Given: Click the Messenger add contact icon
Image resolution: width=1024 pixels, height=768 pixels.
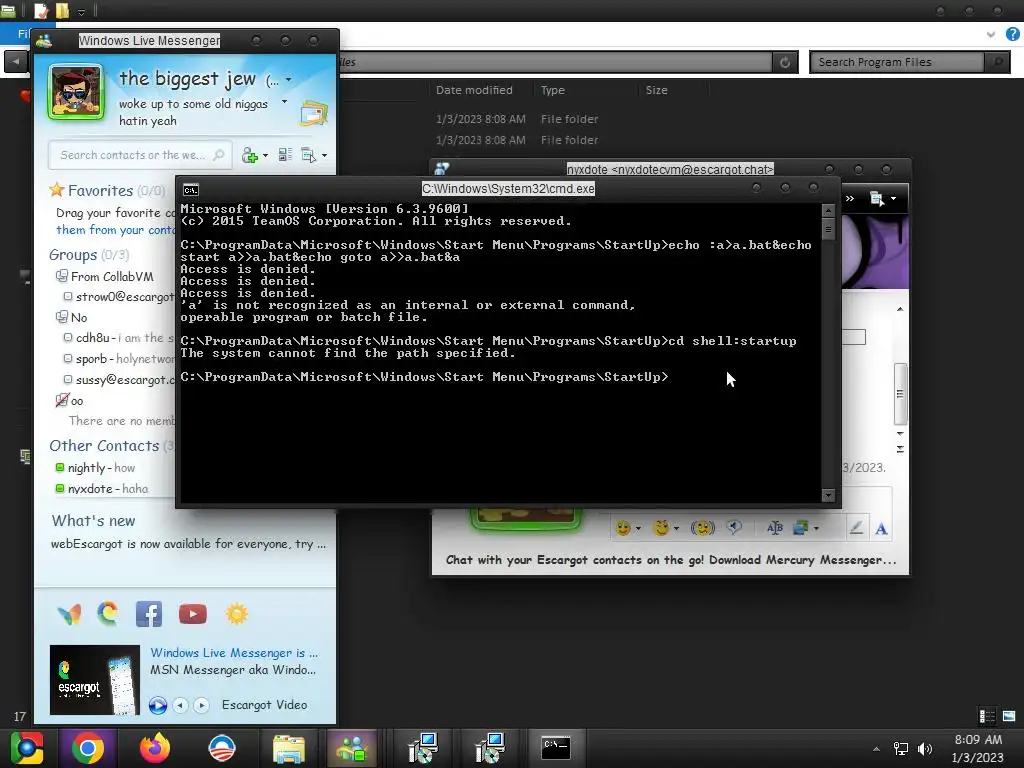Looking at the screenshot, I should [x=249, y=155].
